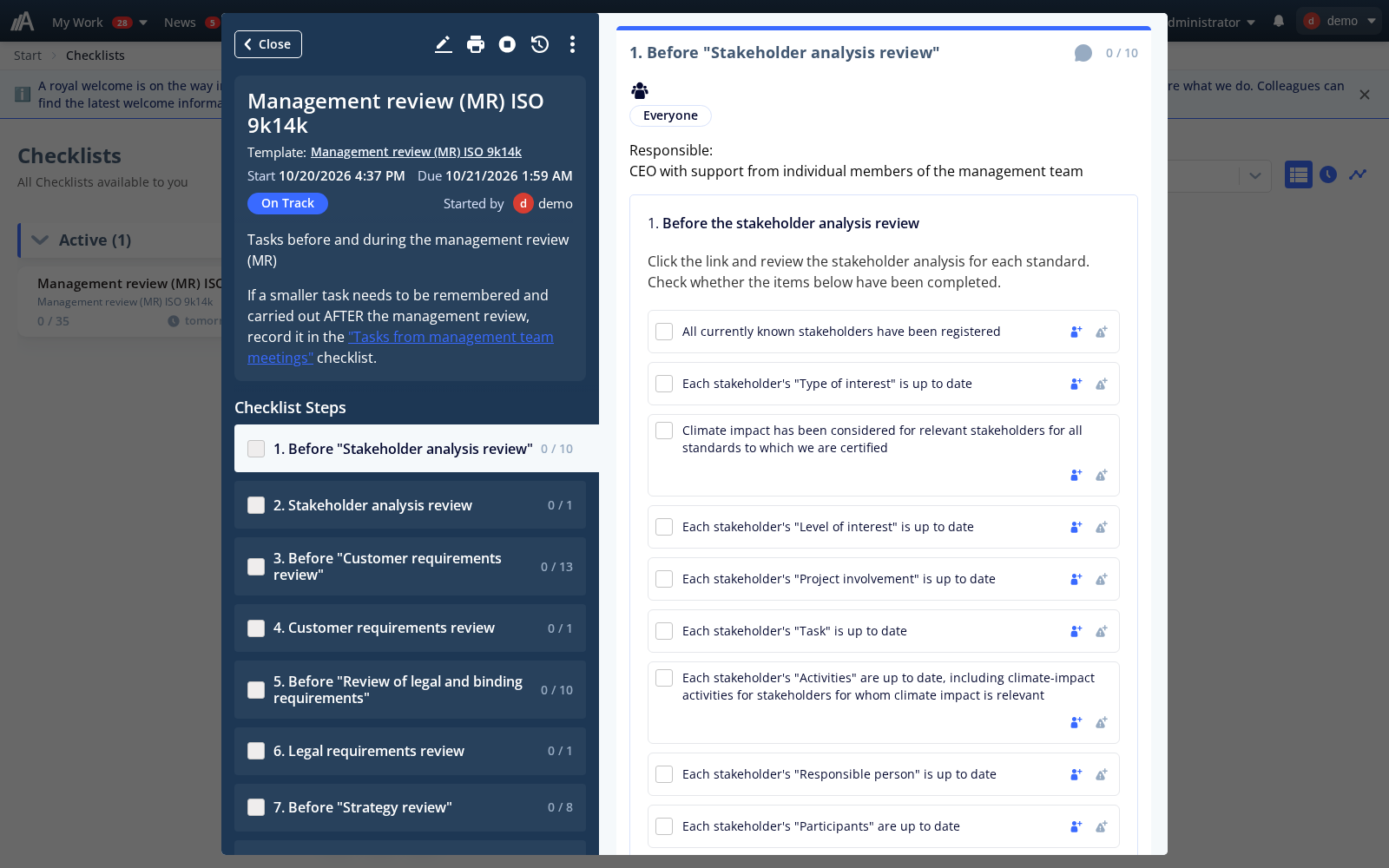Open checklist history icon
Image resolution: width=1389 pixels, height=868 pixels.
click(540, 44)
